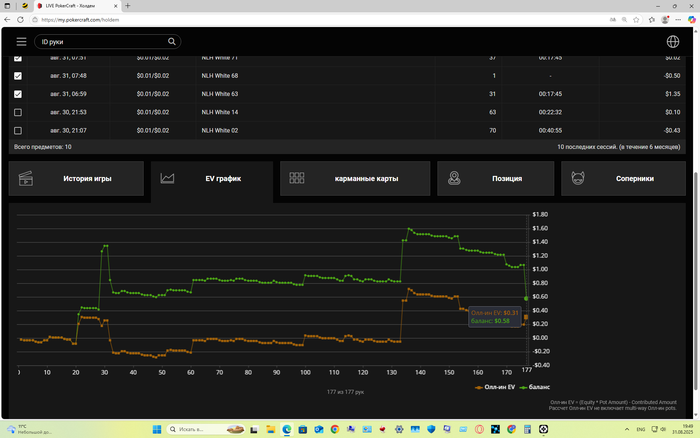Open browser tab actions icon
Image resolution: width=700 pixels, height=438 pixels.
pyautogui.click(x=8, y=6)
